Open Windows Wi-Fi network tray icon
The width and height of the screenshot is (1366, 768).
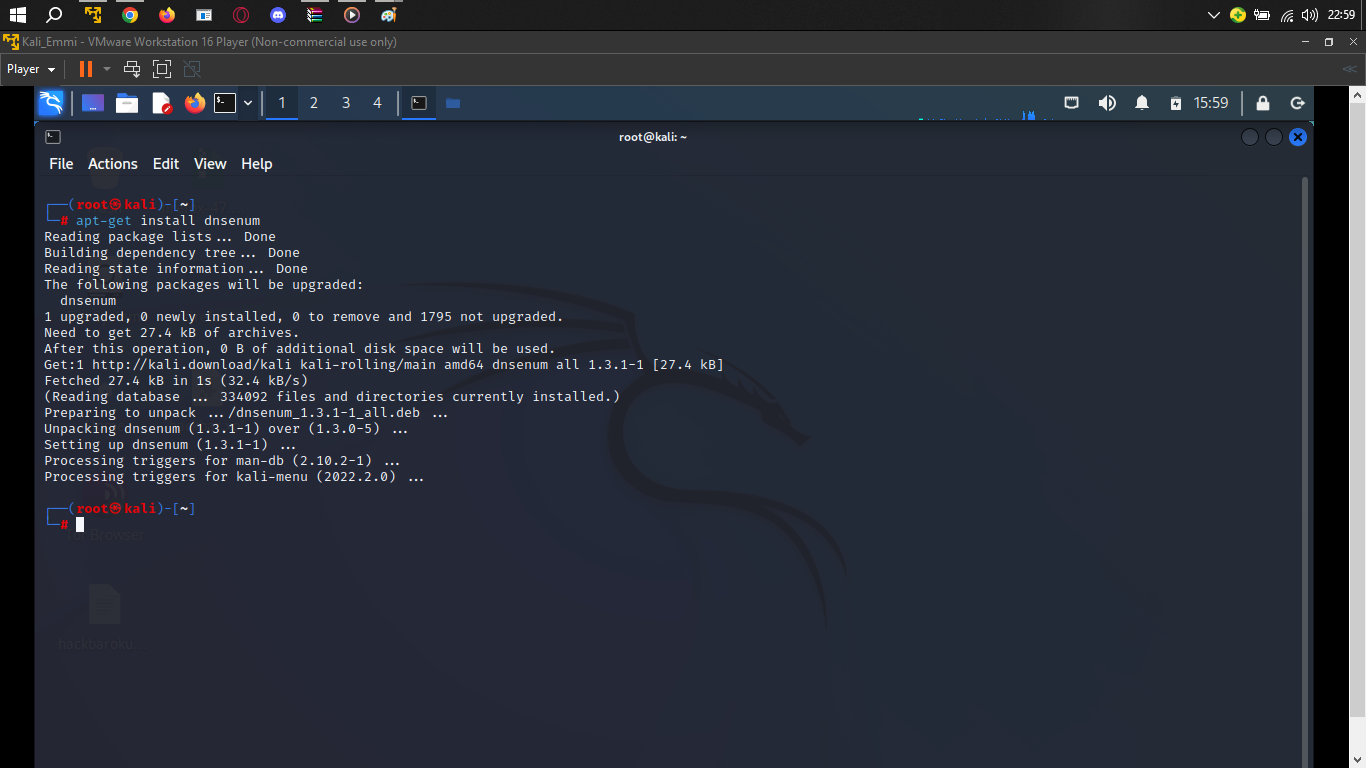coord(1286,15)
